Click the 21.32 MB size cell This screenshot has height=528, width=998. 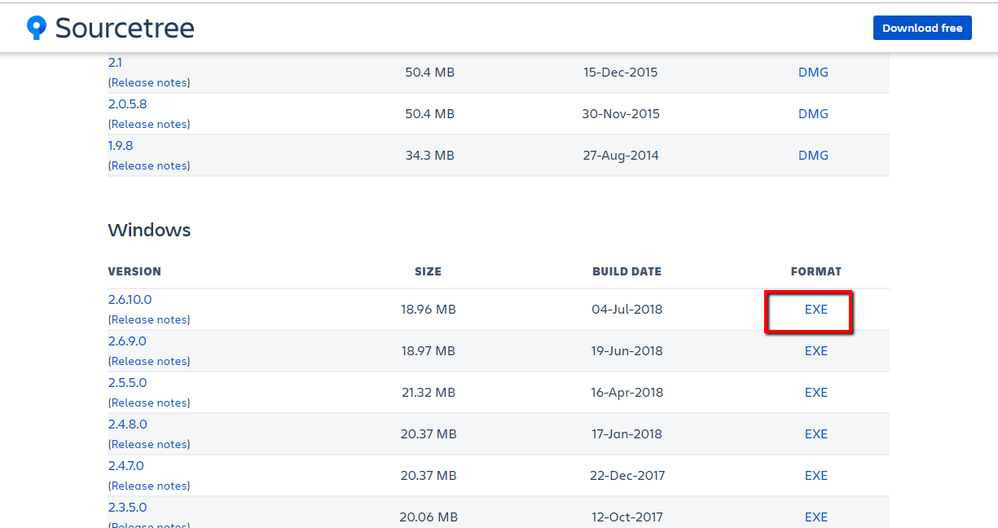(428, 393)
